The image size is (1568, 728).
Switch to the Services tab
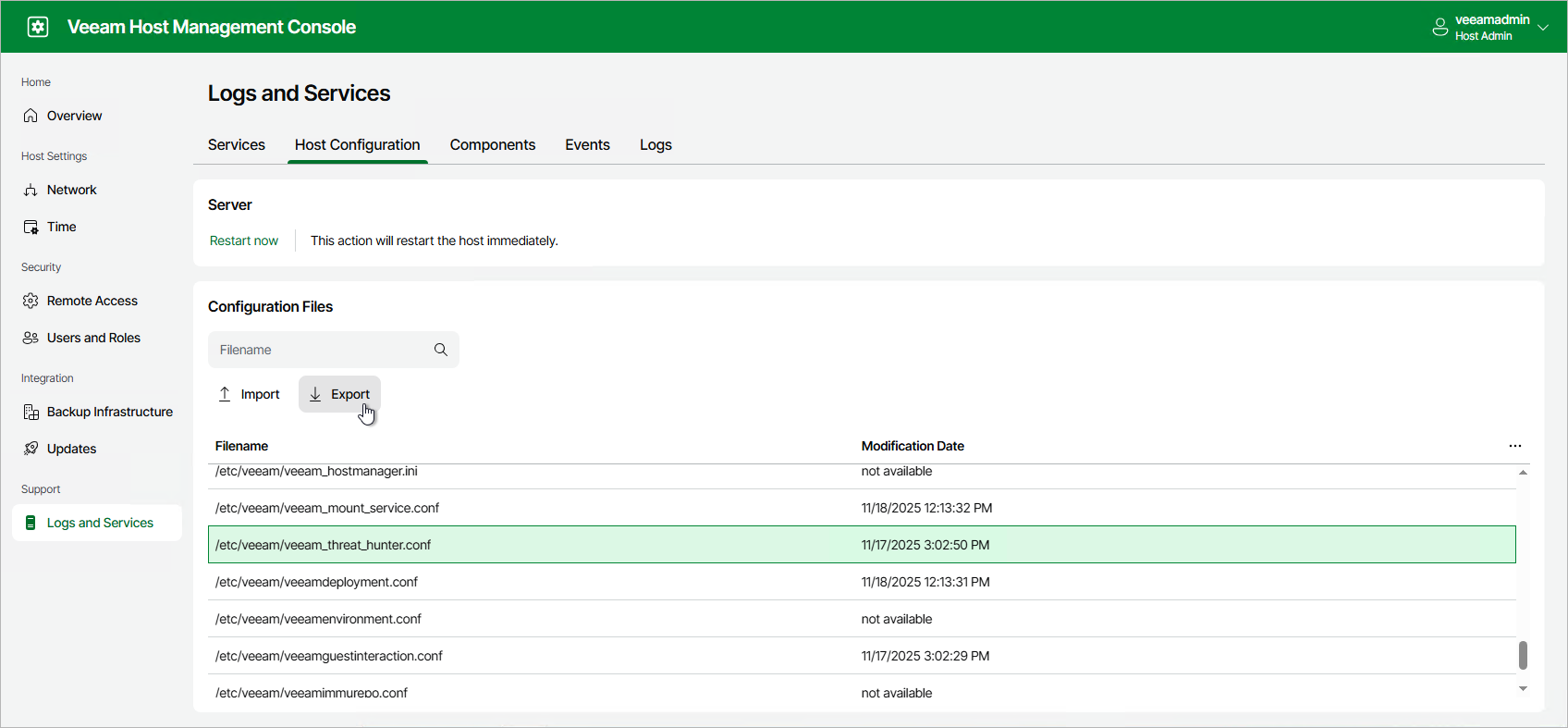point(237,145)
